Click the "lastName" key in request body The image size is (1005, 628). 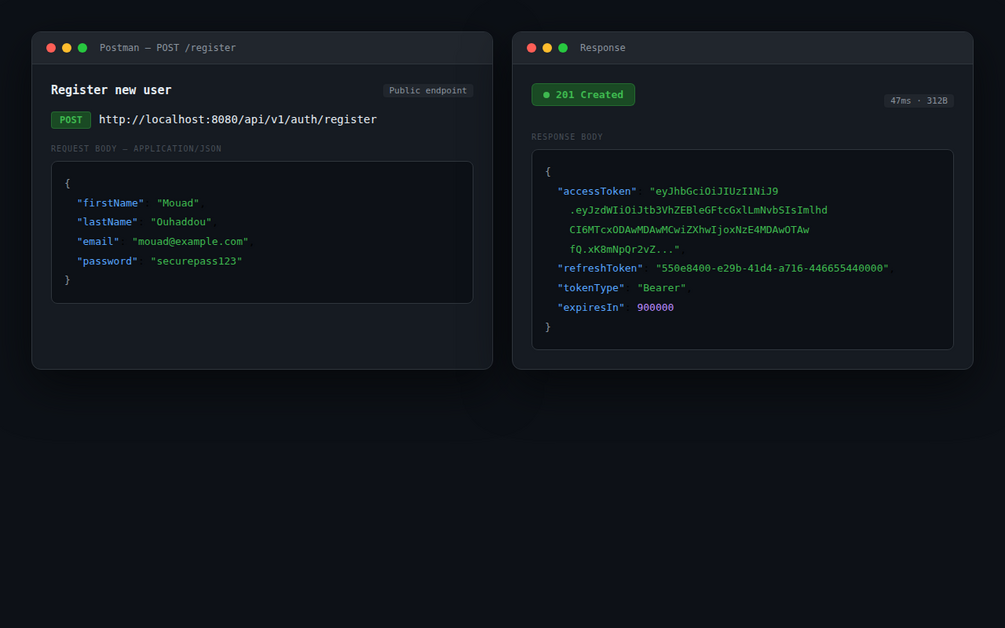point(107,222)
